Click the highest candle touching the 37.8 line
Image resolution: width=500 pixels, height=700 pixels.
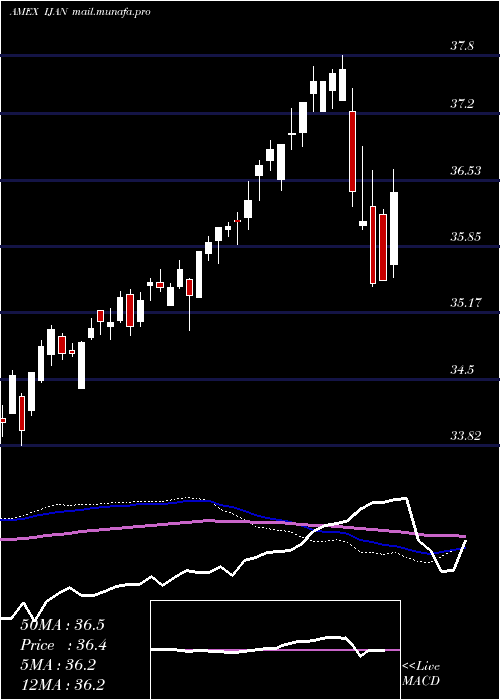[342, 85]
